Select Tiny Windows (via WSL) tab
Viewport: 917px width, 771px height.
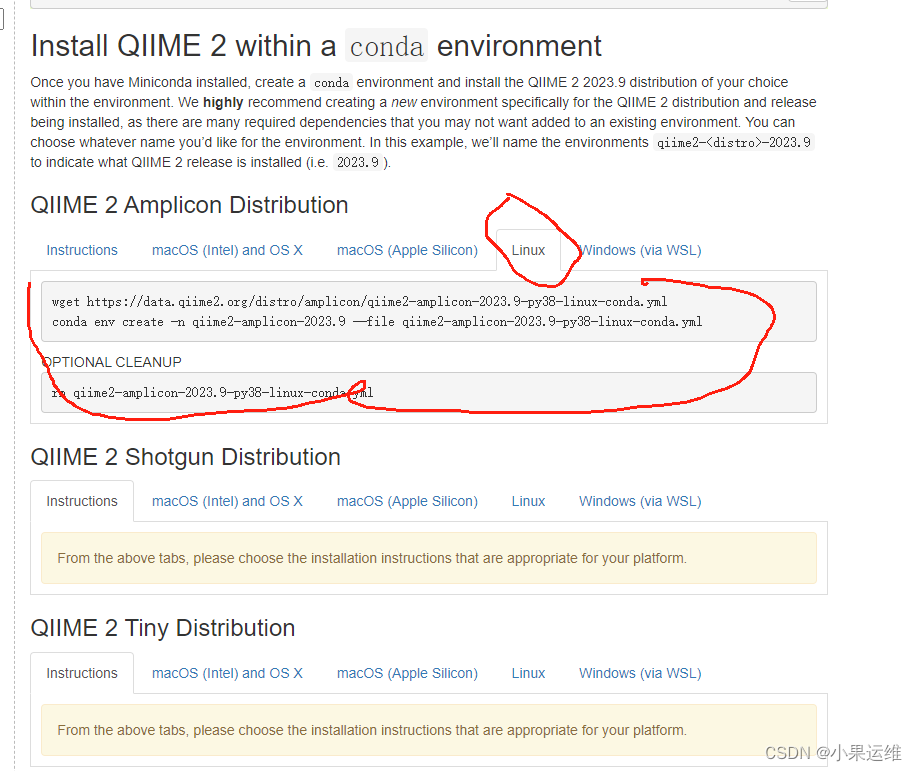pyautogui.click(x=640, y=673)
